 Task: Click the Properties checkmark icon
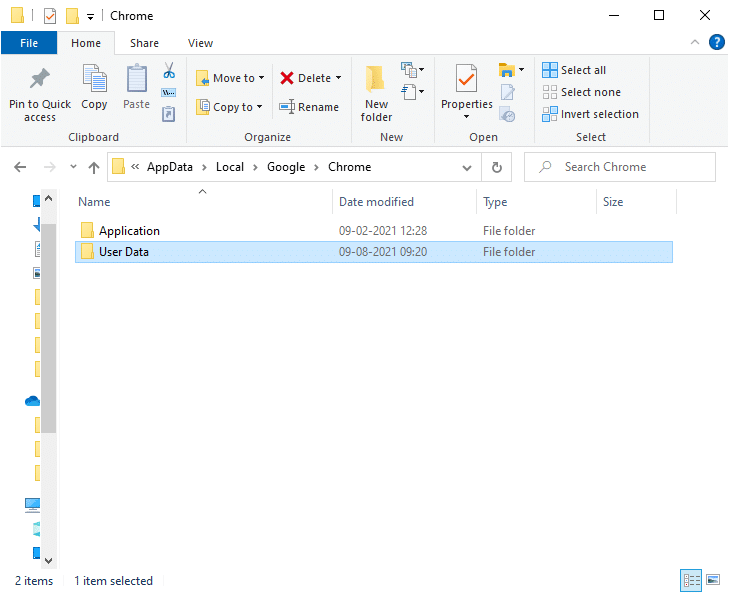(466, 79)
